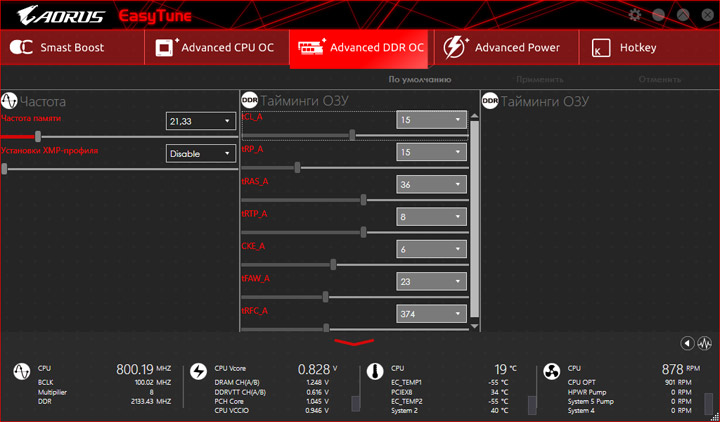Click the Частота waveform icon

(9, 101)
